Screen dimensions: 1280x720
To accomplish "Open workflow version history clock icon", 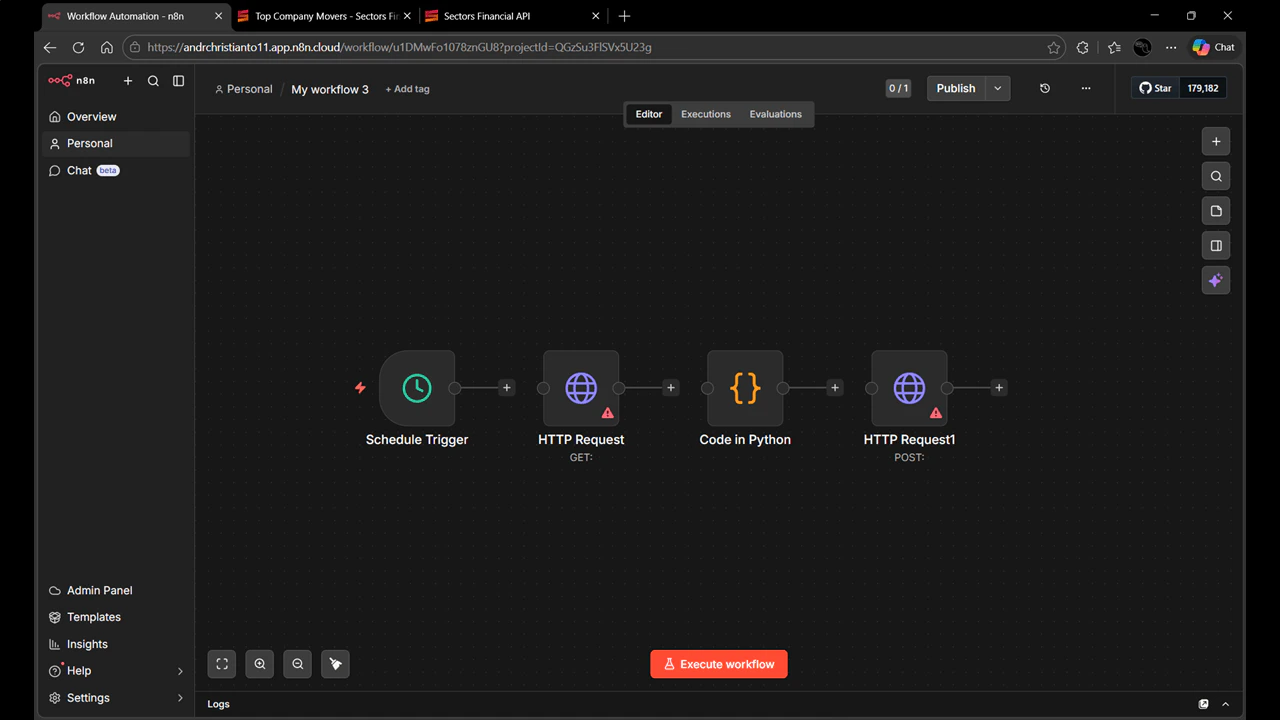I will tap(1045, 88).
